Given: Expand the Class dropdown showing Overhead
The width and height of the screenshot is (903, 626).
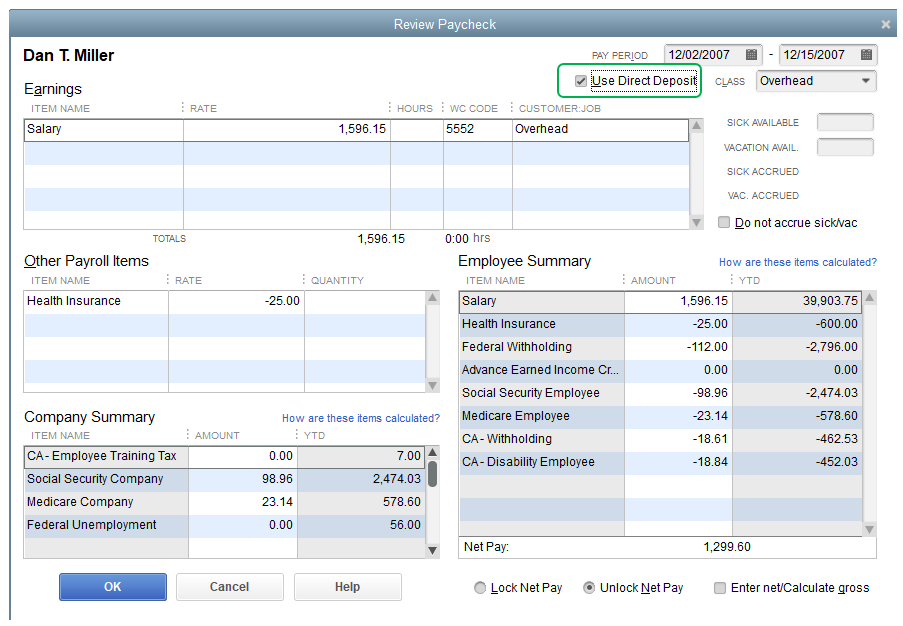Looking at the screenshot, I should coord(865,81).
